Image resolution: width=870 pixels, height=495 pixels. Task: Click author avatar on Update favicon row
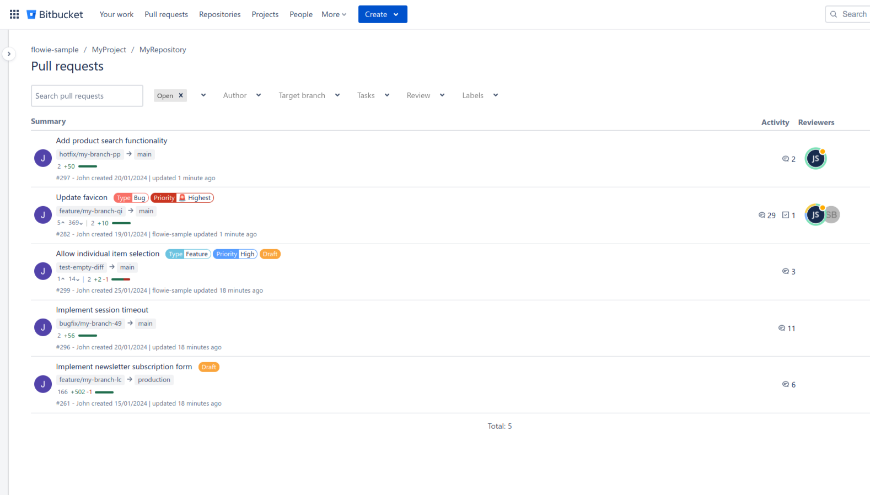(x=43, y=215)
